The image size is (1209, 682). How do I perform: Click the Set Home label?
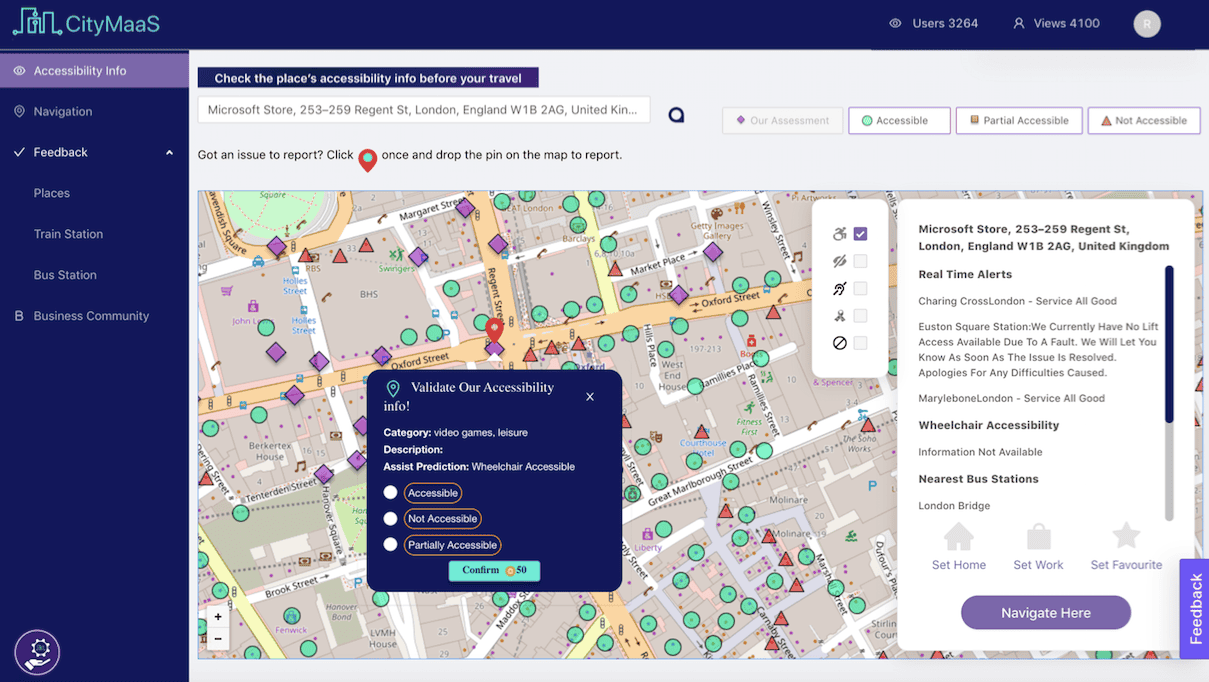pos(959,565)
